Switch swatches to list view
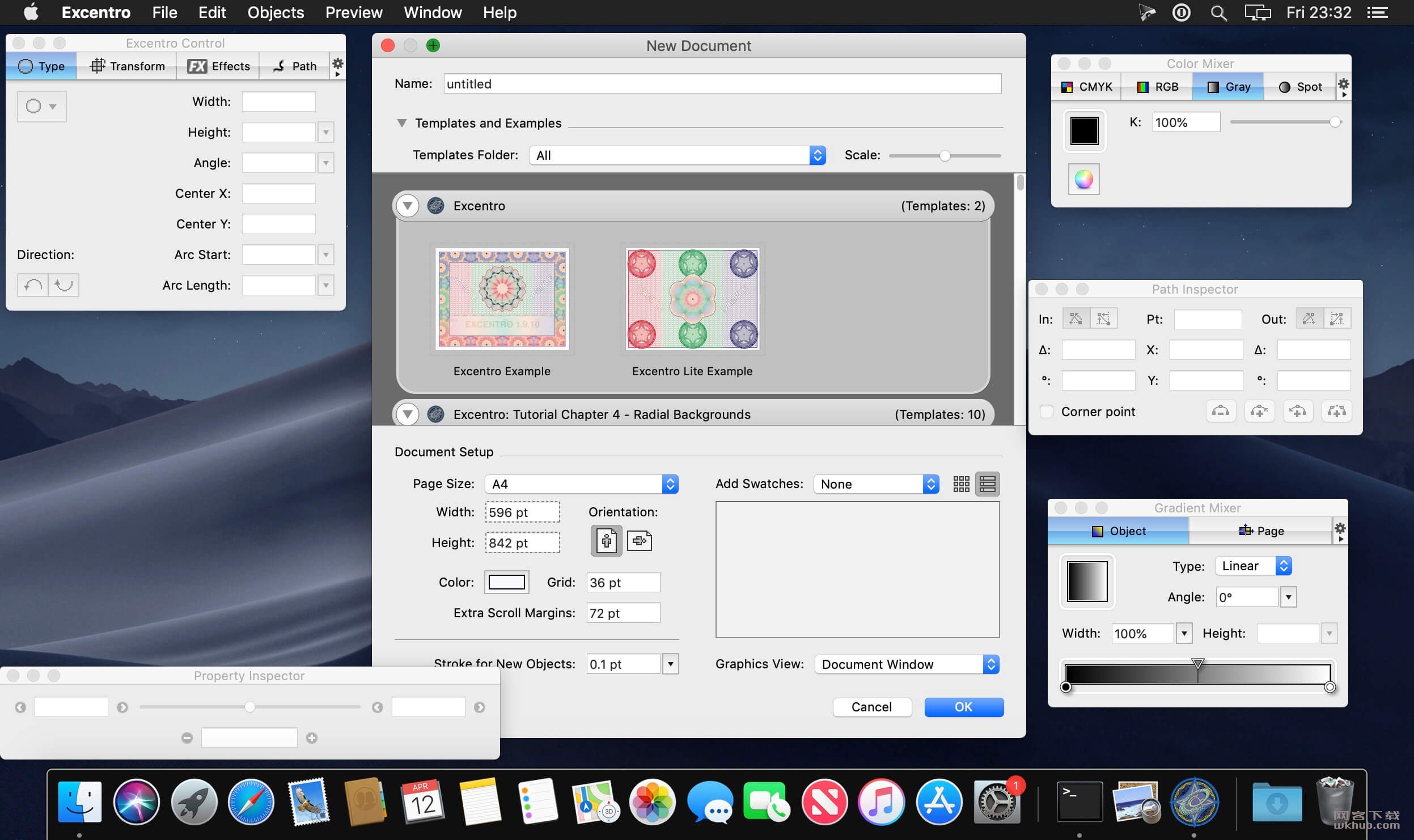The width and height of the screenshot is (1414, 840). point(987,484)
